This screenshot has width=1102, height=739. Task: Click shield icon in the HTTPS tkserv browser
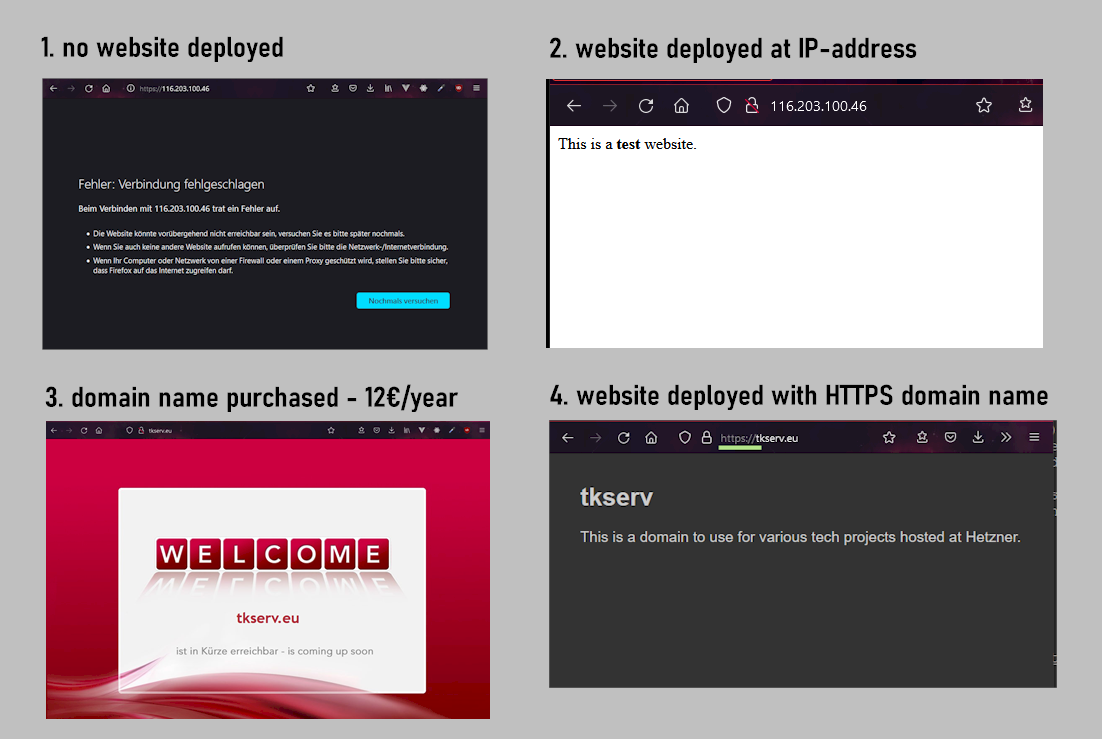click(x=685, y=438)
